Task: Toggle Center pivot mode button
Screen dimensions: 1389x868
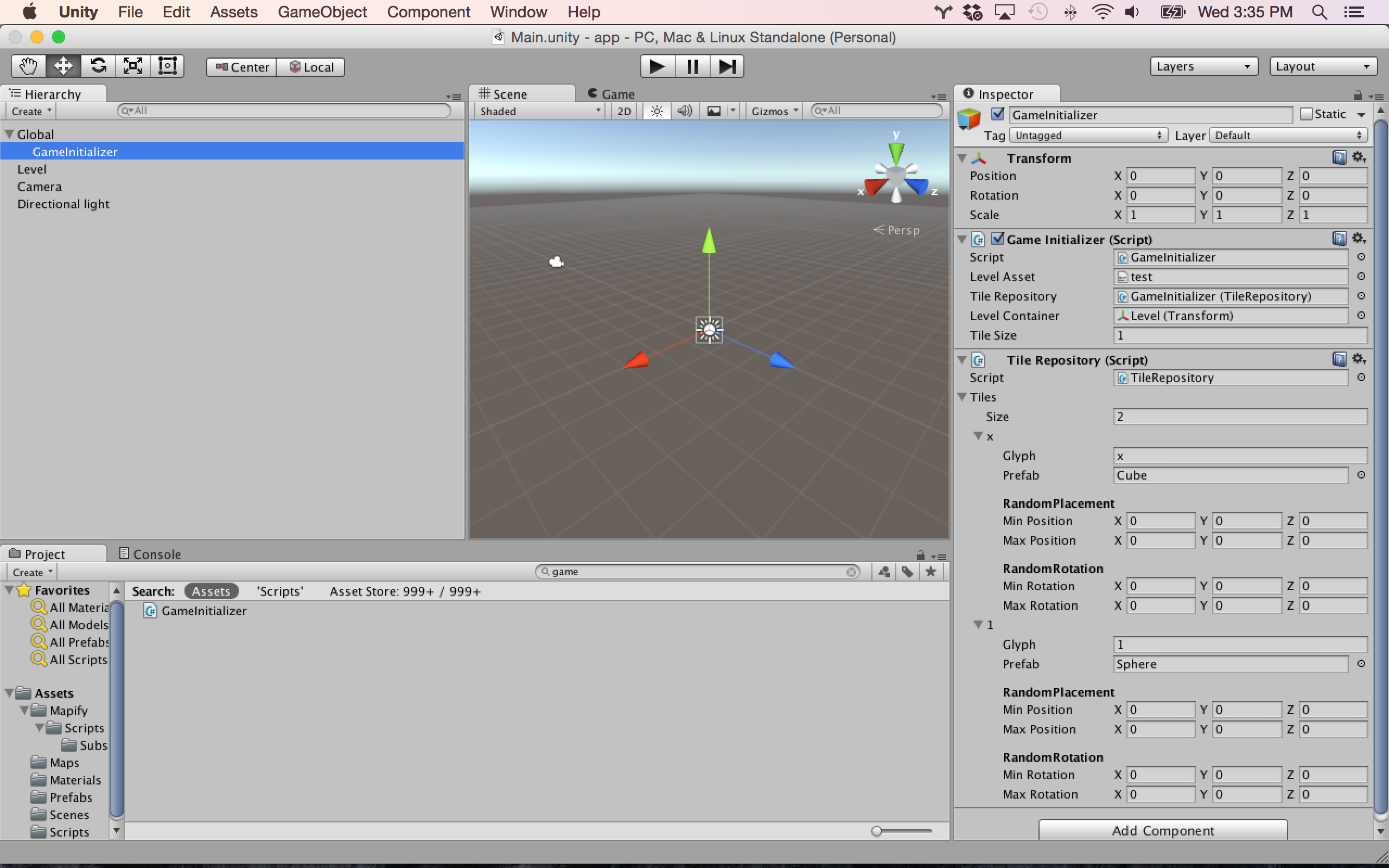Action: [x=241, y=67]
